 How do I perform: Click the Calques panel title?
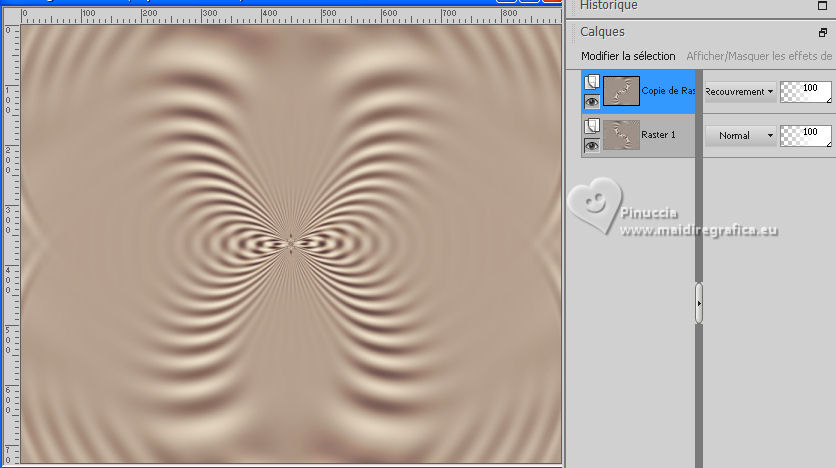pyautogui.click(x=602, y=31)
